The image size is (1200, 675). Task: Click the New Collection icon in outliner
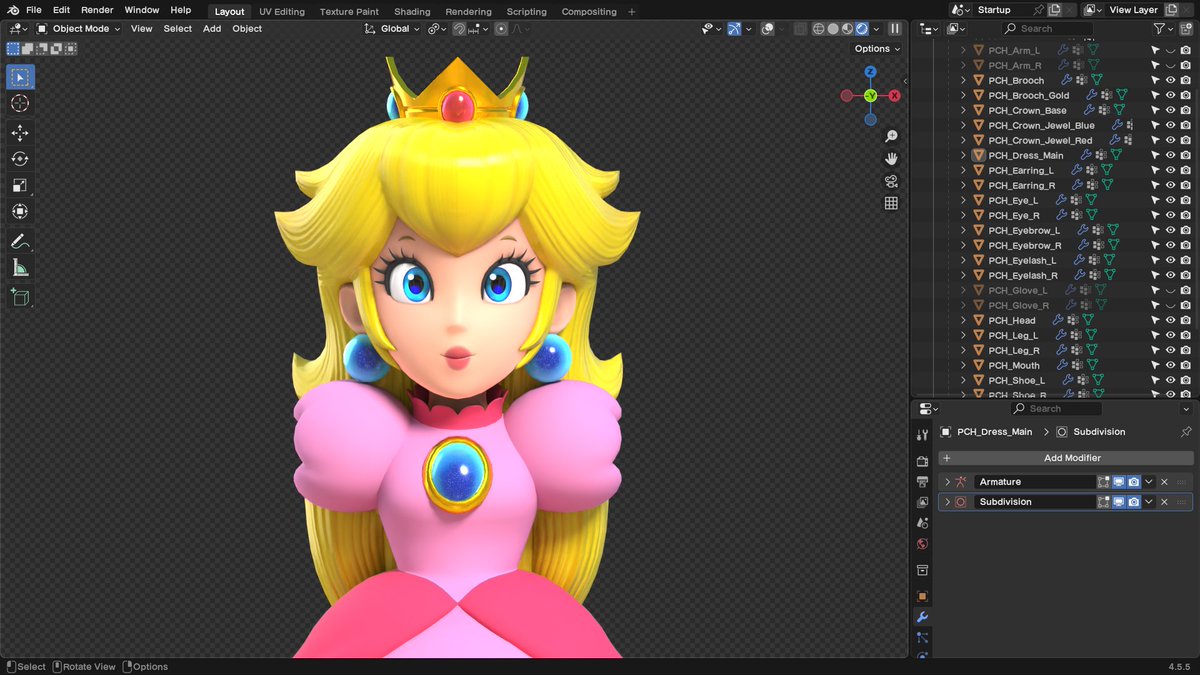1185,29
